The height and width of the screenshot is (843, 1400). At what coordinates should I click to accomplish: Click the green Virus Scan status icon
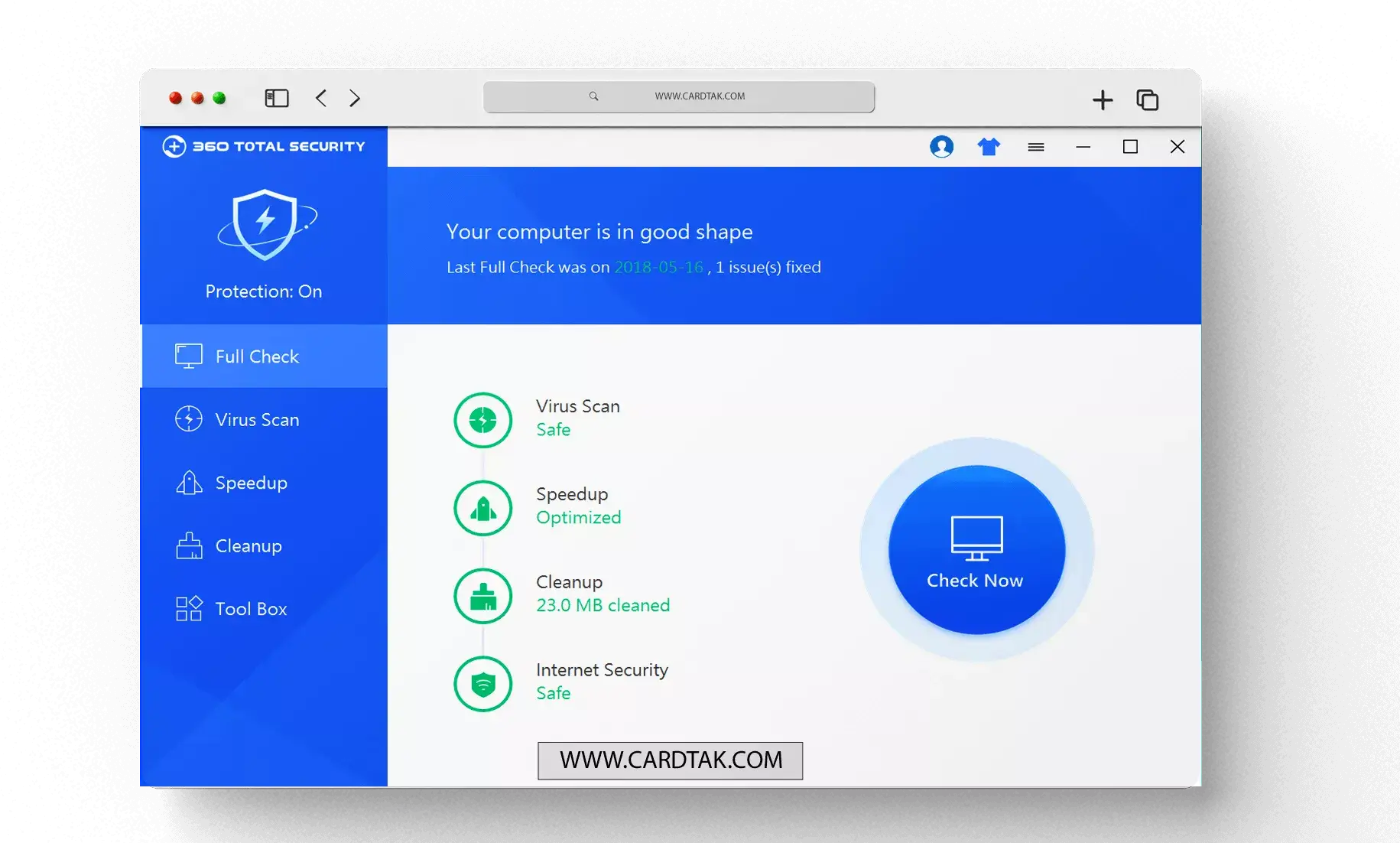click(482, 420)
